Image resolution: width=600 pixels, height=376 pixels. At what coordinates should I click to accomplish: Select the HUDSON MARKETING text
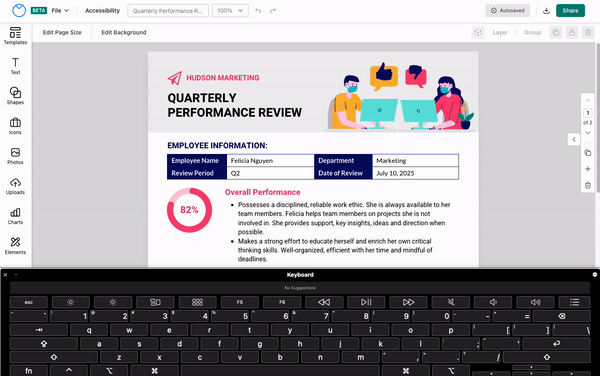[x=223, y=78]
